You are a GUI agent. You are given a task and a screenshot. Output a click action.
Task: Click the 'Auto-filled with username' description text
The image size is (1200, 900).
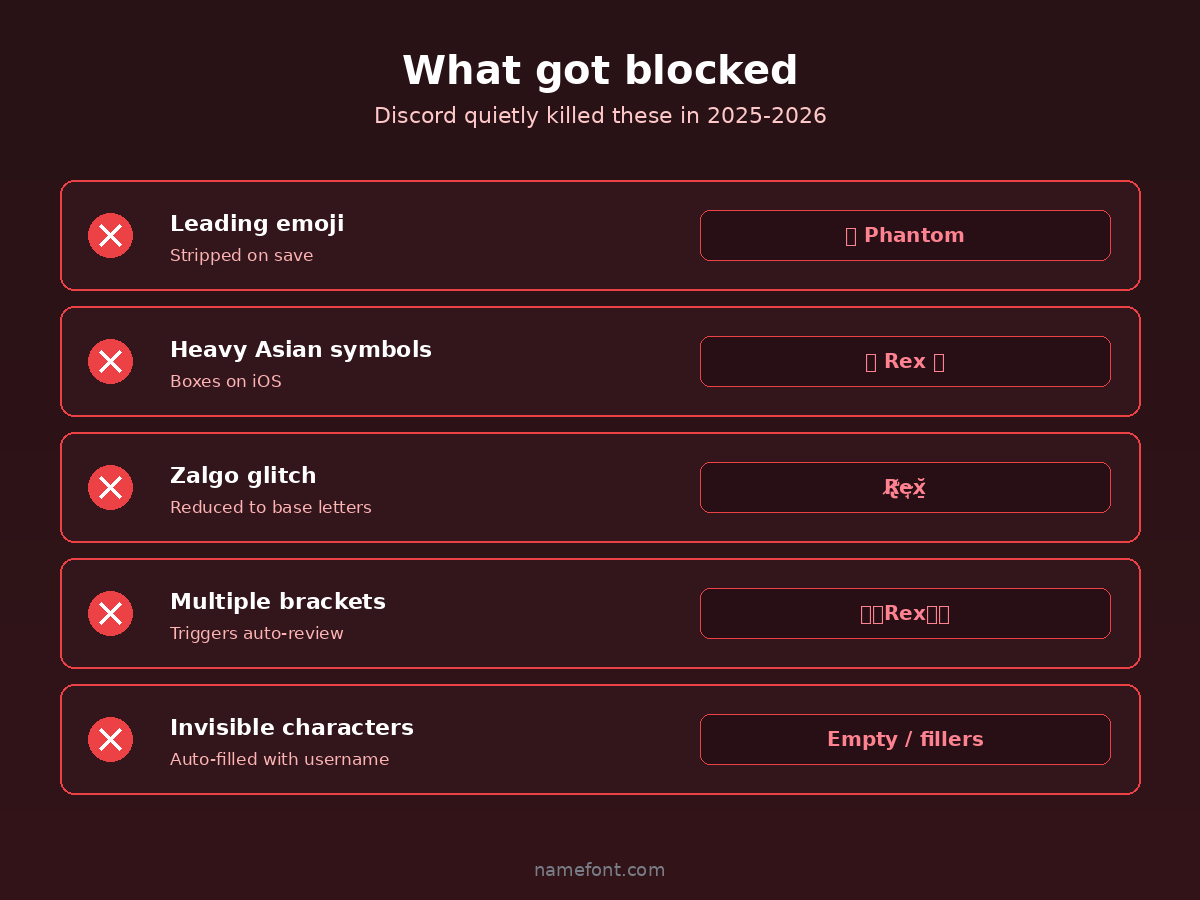(x=280, y=760)
